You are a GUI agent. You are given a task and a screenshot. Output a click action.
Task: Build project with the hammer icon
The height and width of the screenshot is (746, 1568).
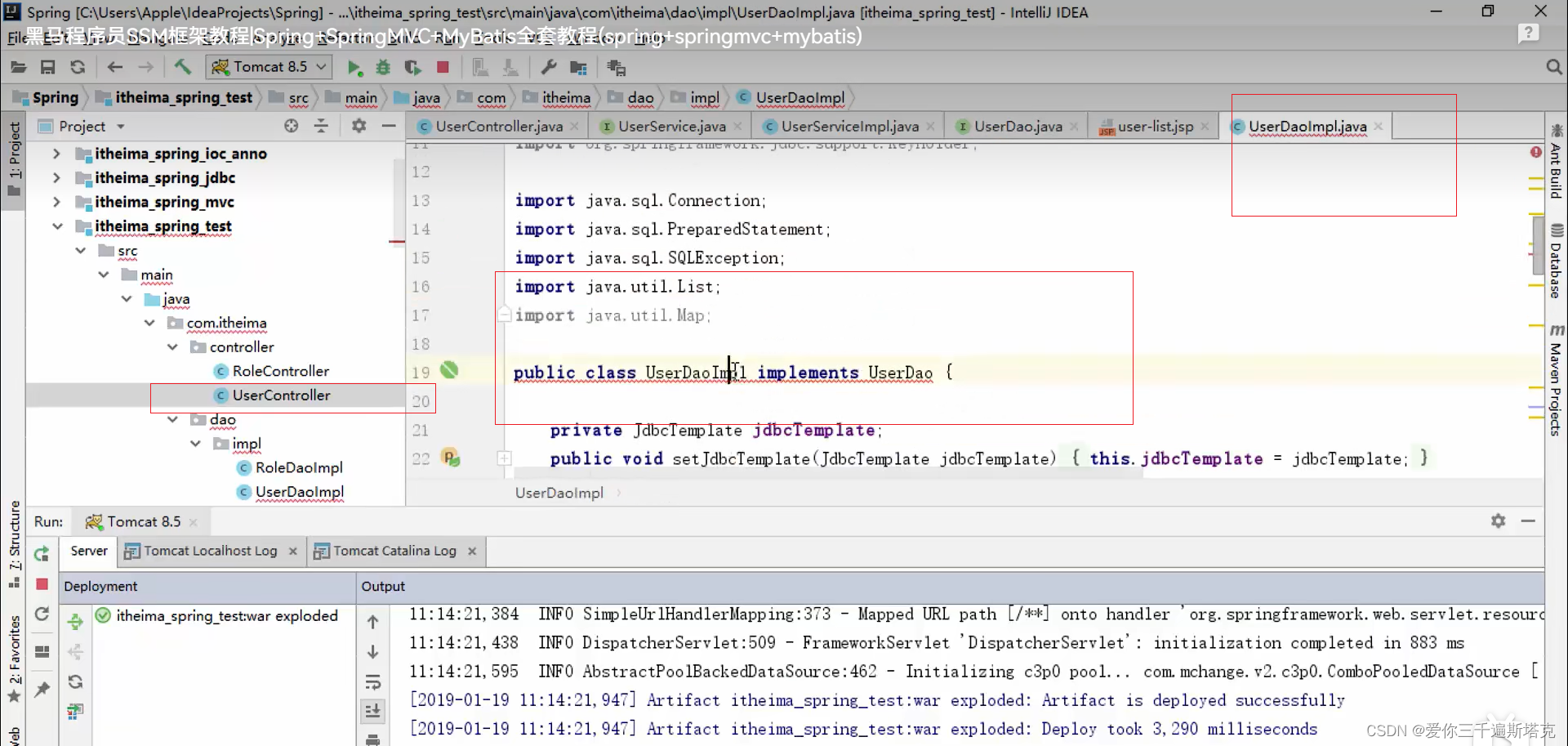tap(182, 67)
